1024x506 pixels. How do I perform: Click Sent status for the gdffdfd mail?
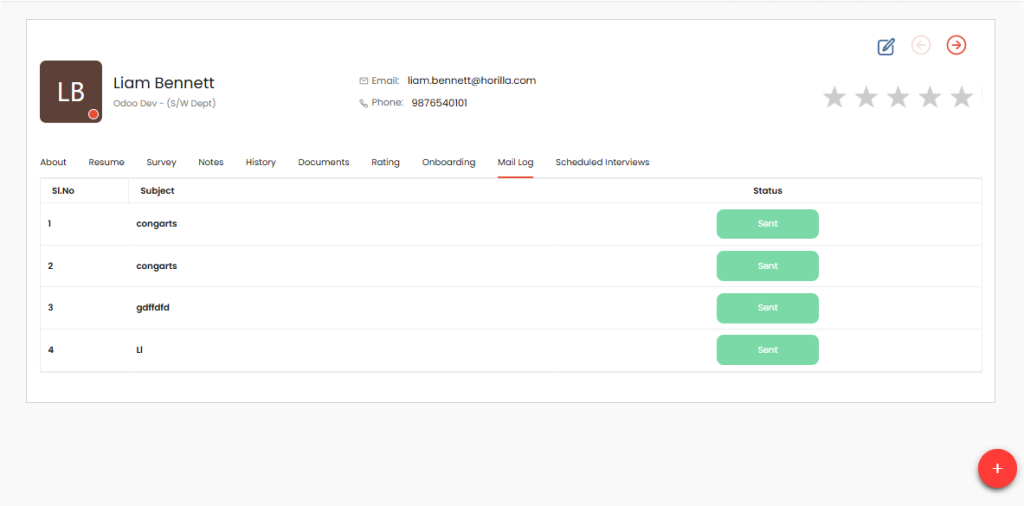[767, 308]
